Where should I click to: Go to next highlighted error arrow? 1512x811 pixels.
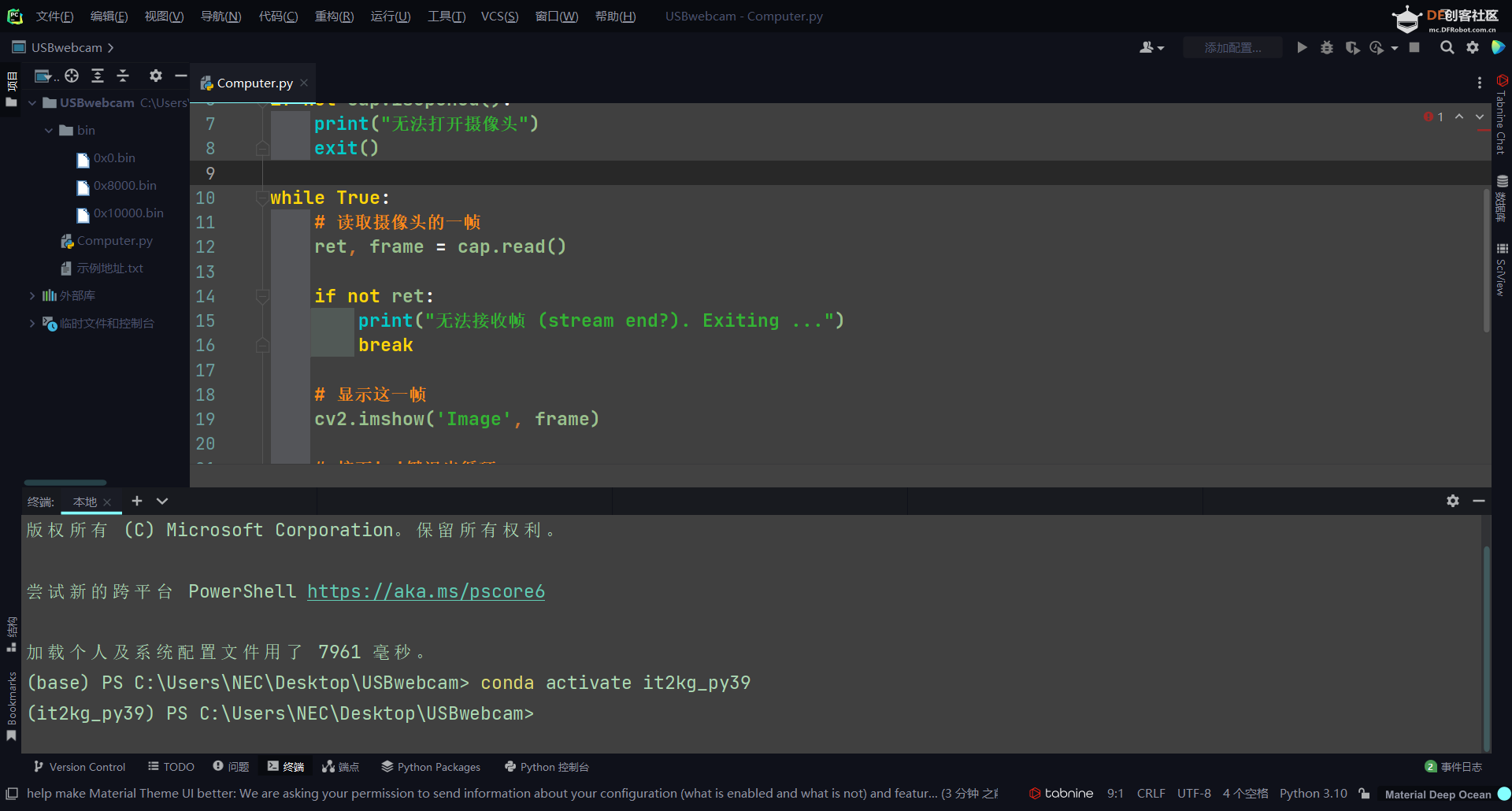coord(1479,117)
